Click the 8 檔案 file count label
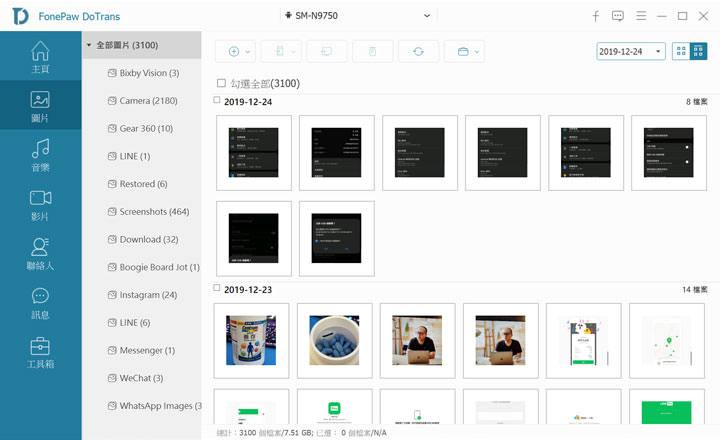 (x=697, y=102)
